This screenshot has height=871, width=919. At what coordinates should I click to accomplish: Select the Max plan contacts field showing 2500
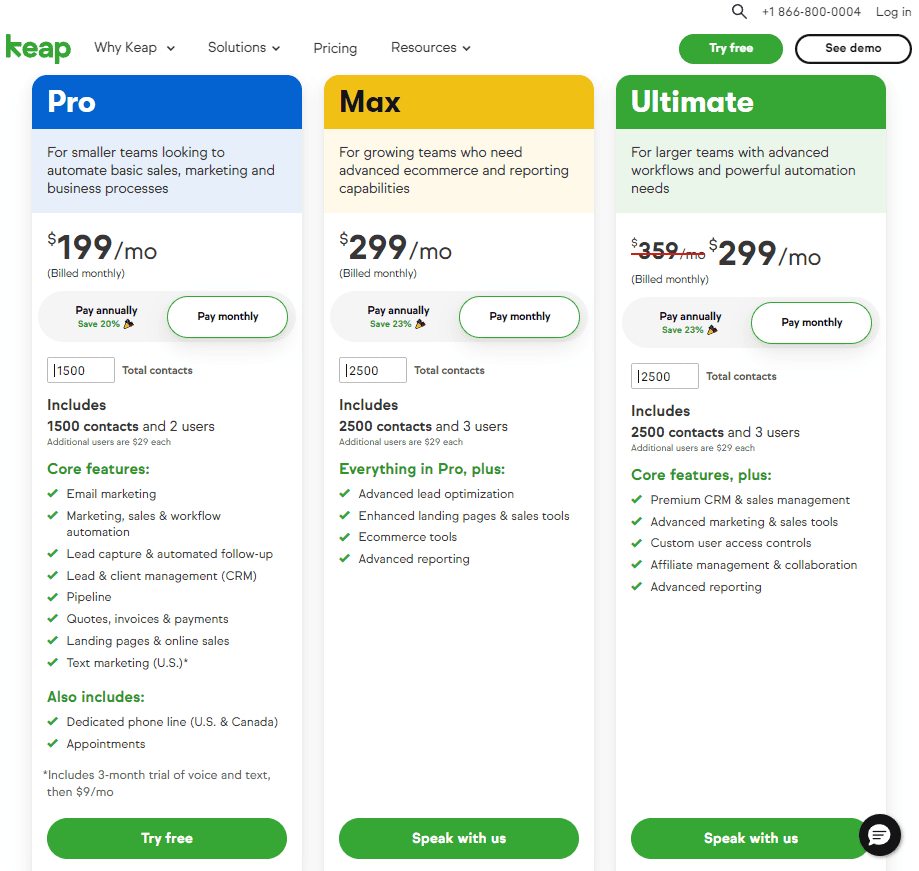point(372,370)
